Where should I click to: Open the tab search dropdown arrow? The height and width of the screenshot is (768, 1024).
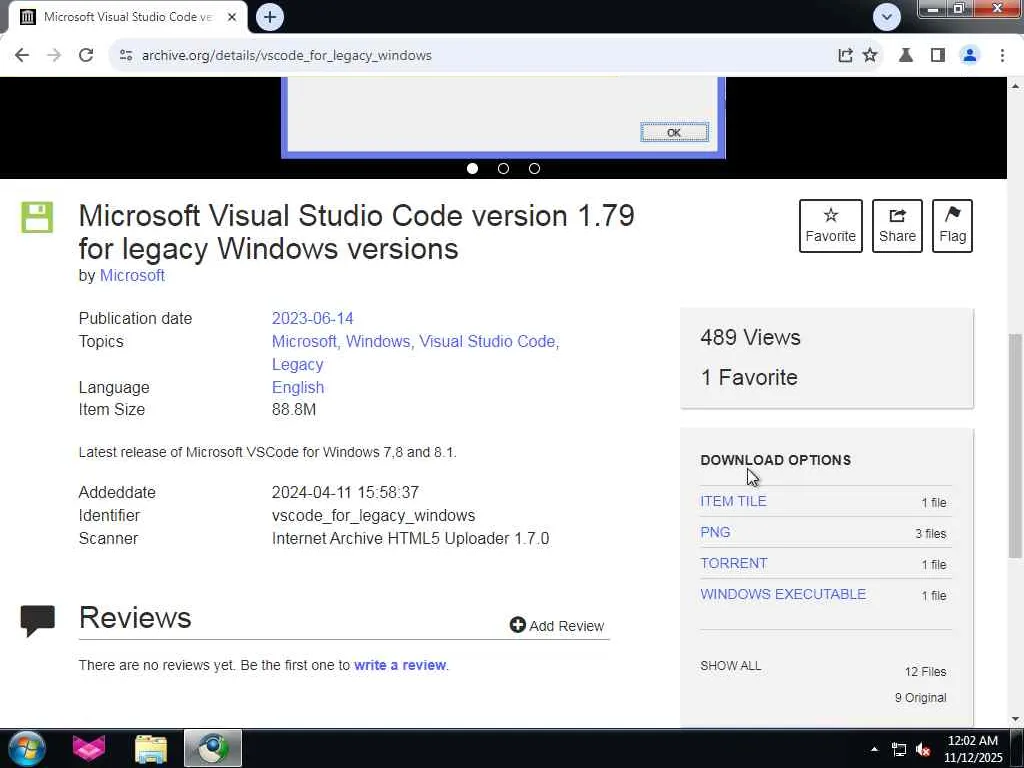[886, 17]
